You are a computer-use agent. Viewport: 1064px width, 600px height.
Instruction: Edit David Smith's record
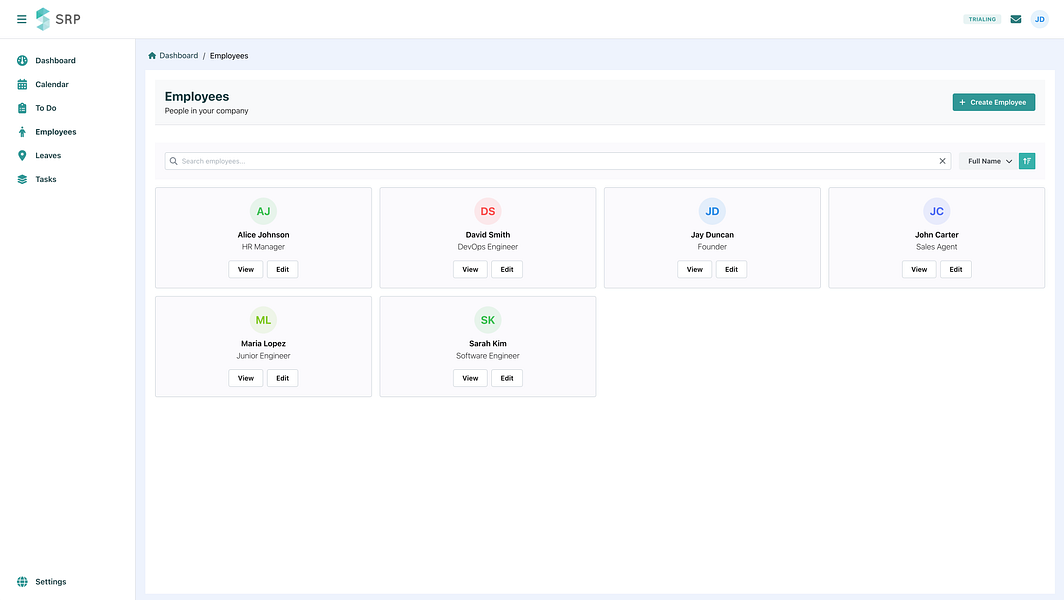point(507,269)
